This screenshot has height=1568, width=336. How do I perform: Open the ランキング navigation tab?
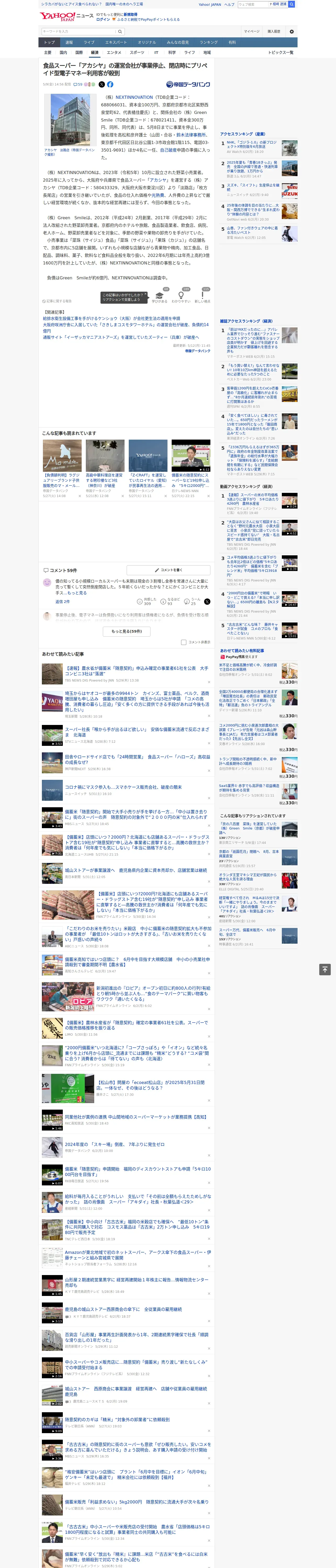pyautogui.click(x=209, y=43)
